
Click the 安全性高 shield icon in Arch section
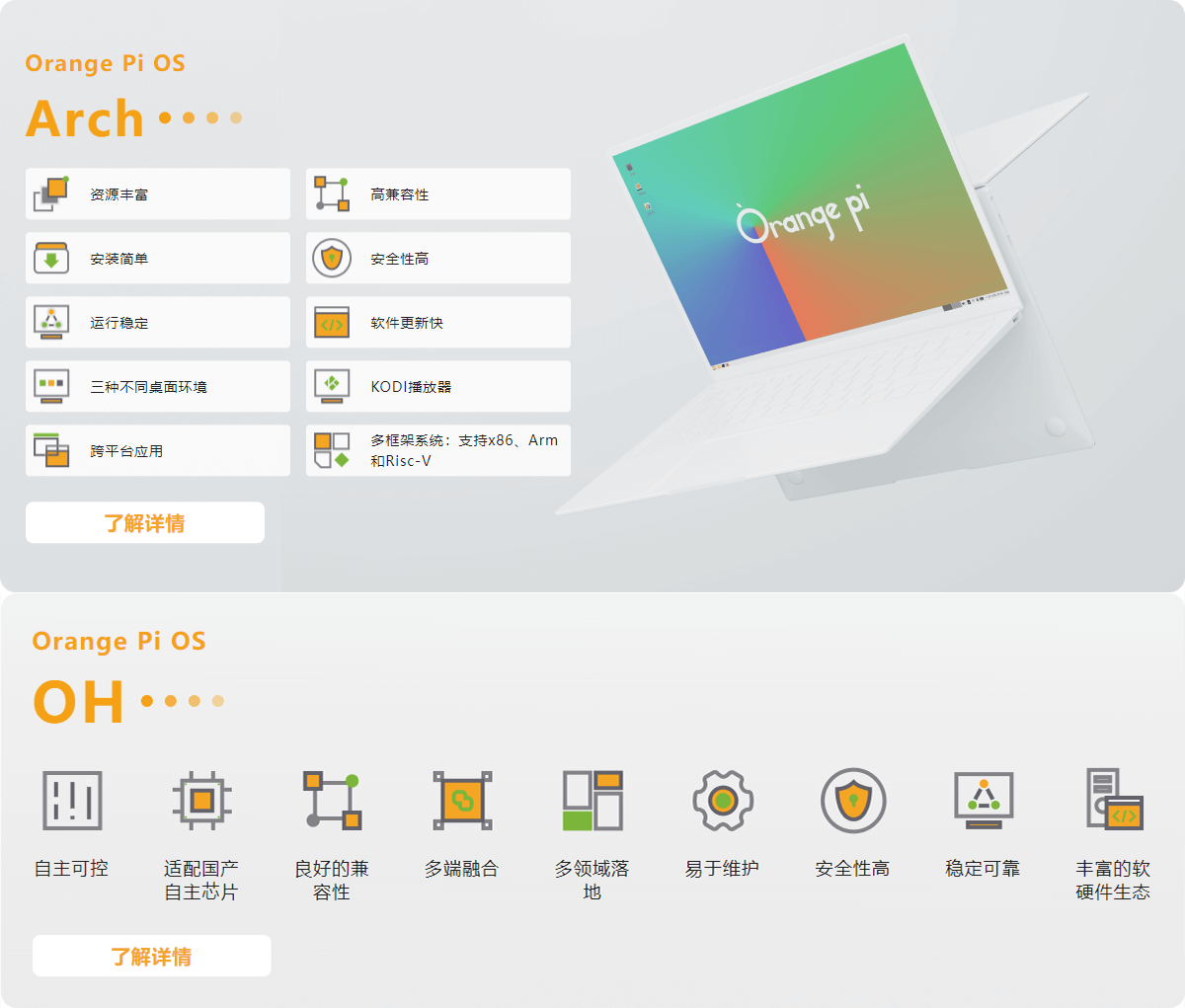(332, 258)
